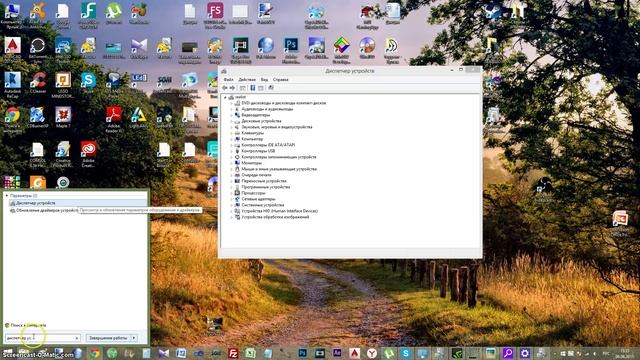Screen dimensions: 640x360
Task: Expand the Контроллеры USB category
Action: 231,151
